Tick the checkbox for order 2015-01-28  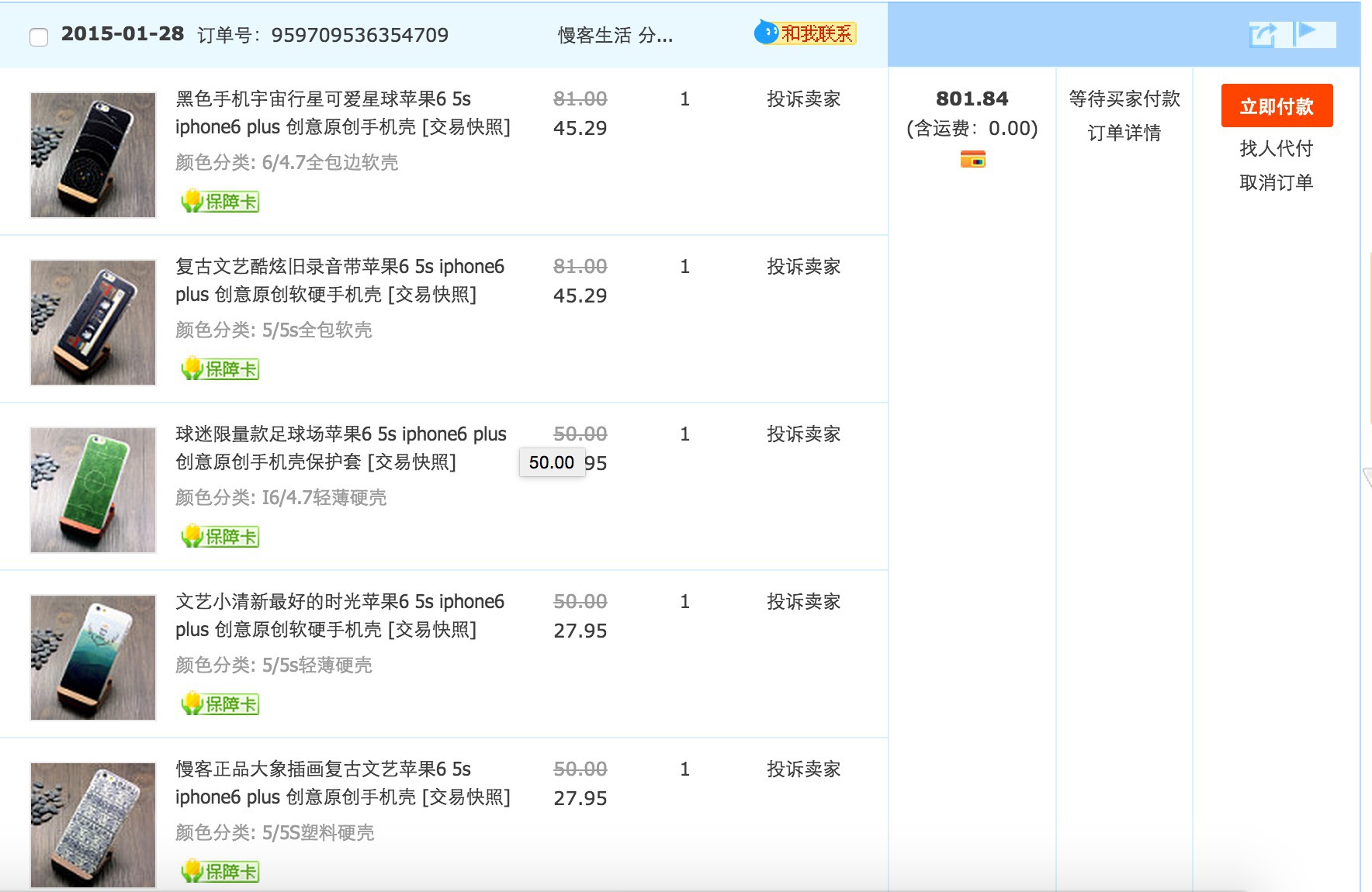(x=39, y=36)
